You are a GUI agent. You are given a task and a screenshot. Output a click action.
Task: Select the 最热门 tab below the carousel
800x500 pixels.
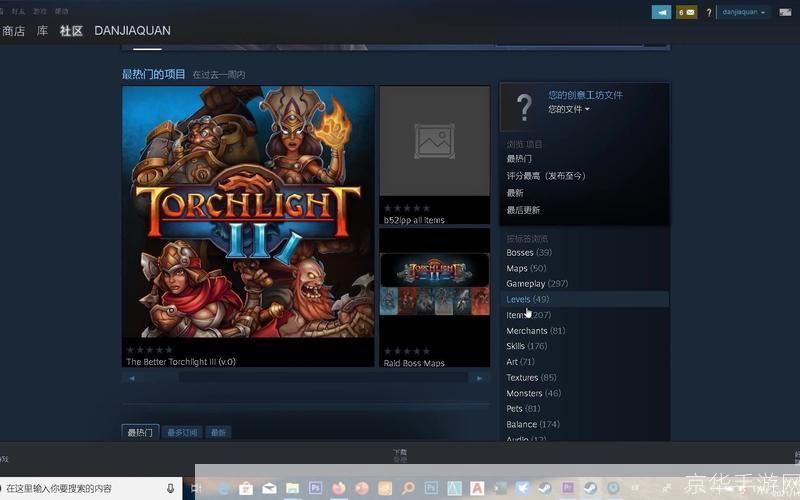coord(140,433)
